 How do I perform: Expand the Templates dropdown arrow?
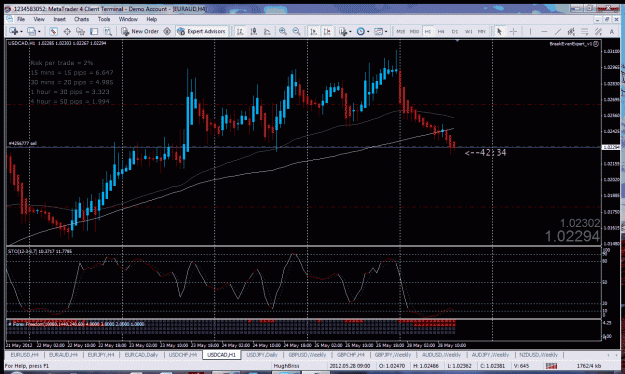point(386,31)
